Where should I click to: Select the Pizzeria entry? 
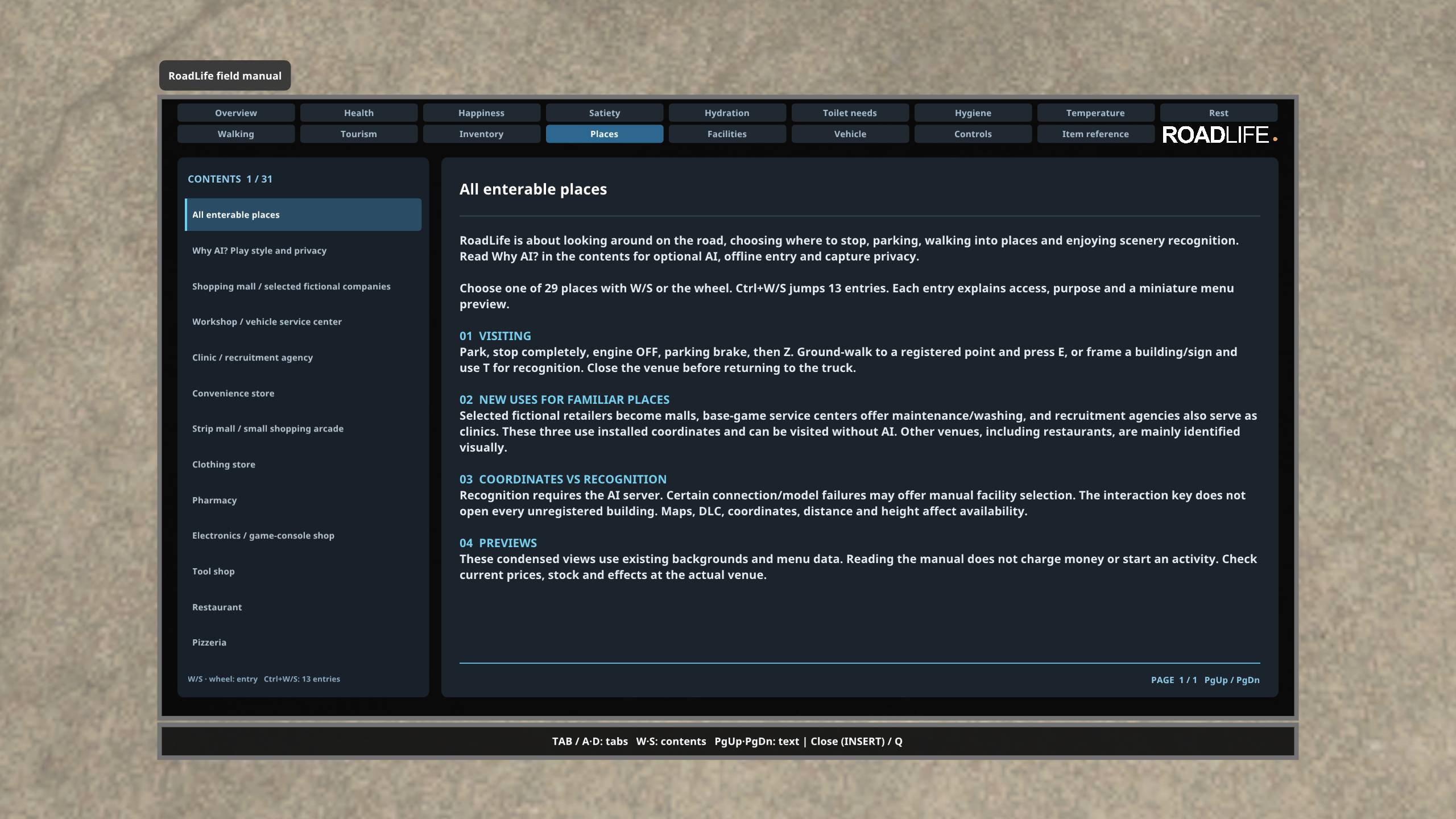click(303, 642)
